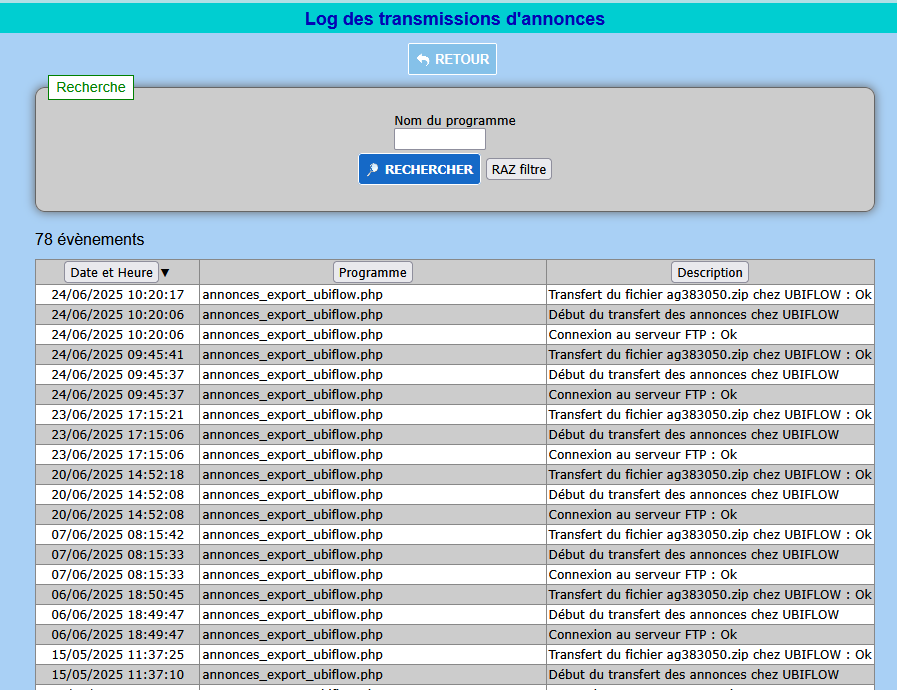Select the Recherche legend label

91,88
